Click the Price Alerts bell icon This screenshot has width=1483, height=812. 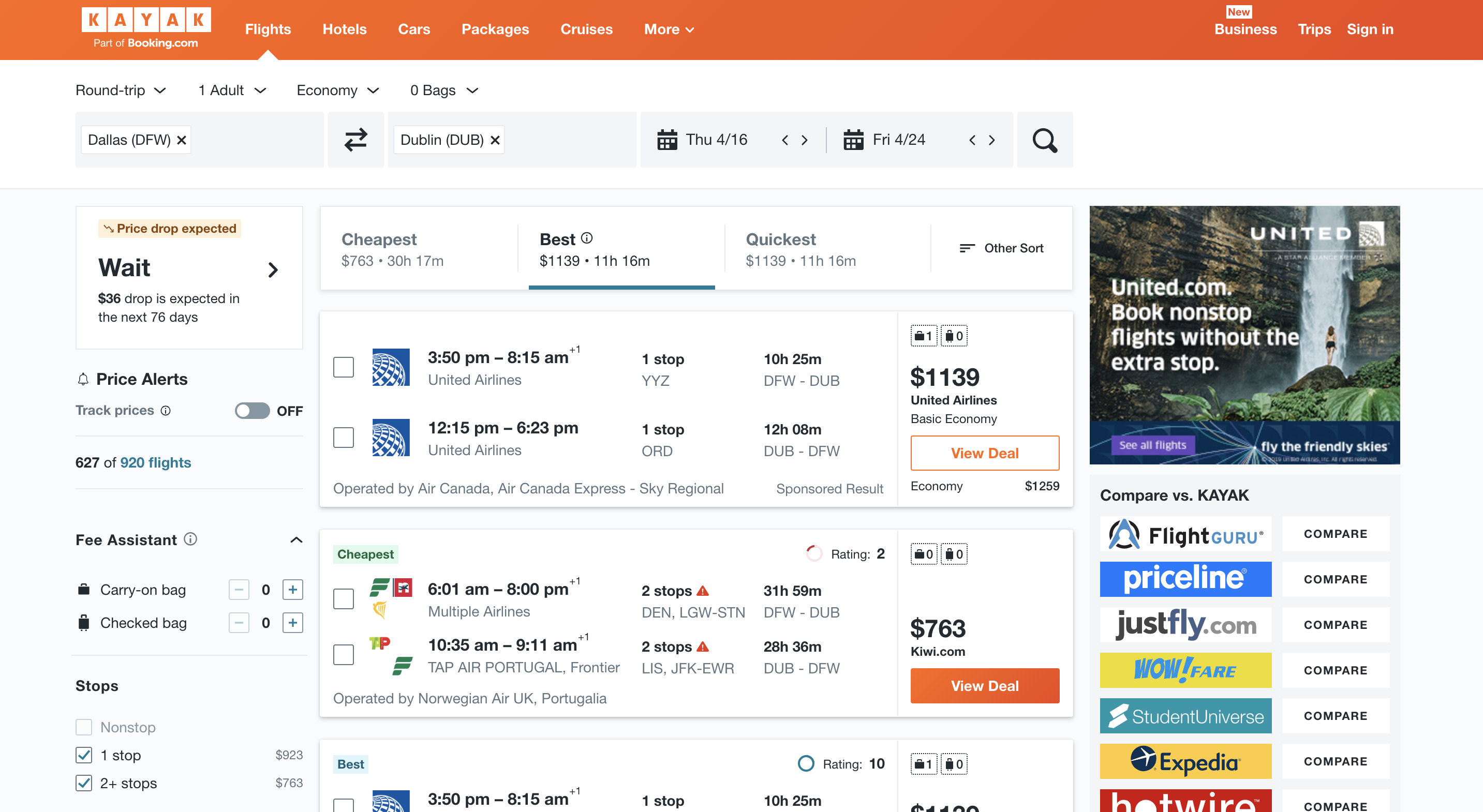click(83, 379)
